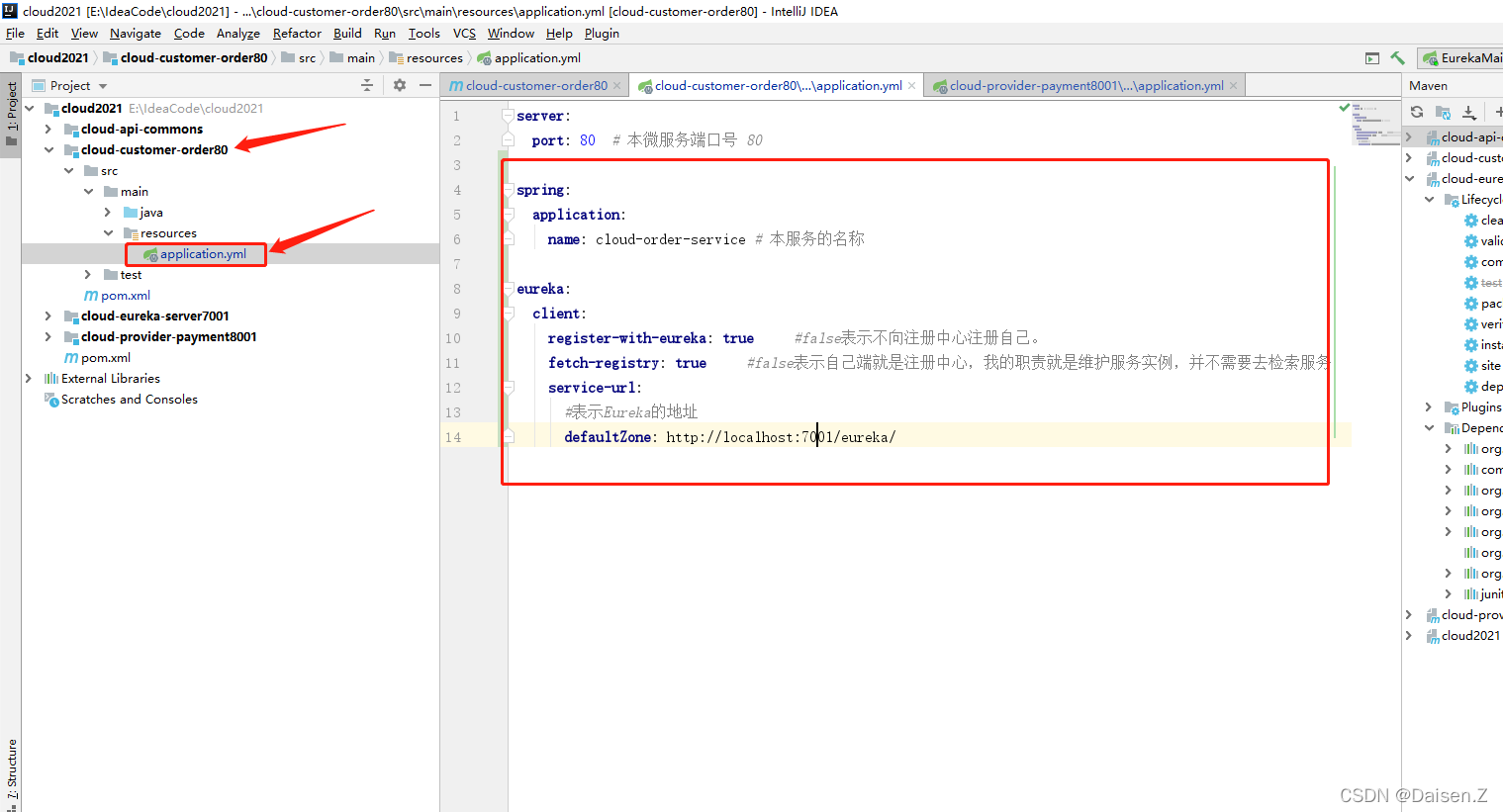The height and width of the screenshot is (812, 1503).
Task: Run Maven clean lifecycle goal
Action: pos(1483,220)
